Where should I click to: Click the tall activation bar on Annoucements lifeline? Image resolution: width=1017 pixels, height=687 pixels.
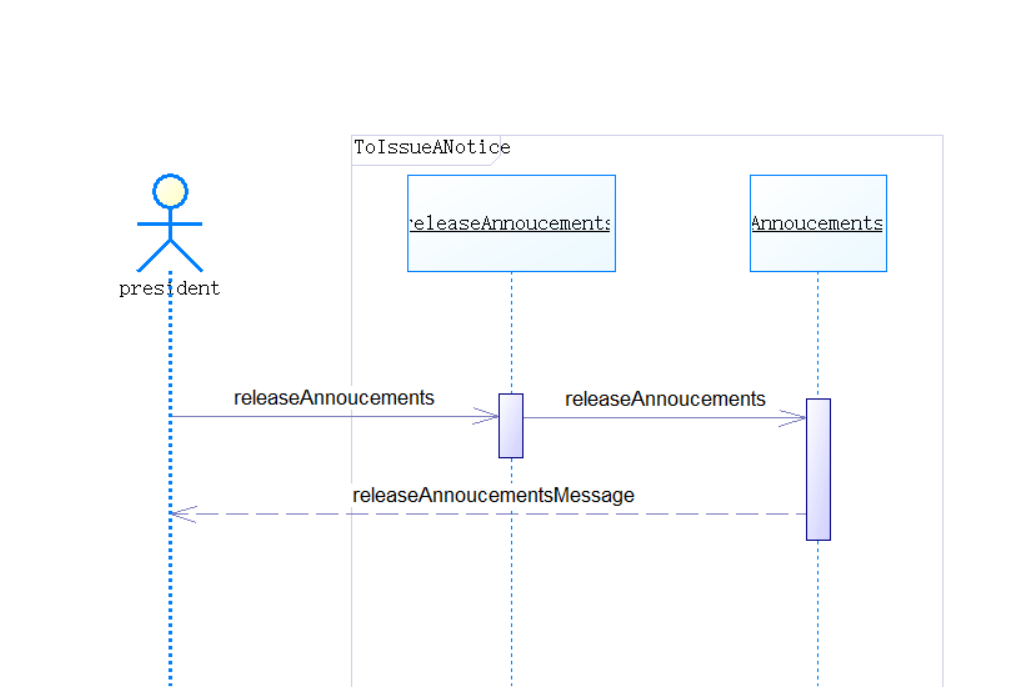click(x=818, y=470)
